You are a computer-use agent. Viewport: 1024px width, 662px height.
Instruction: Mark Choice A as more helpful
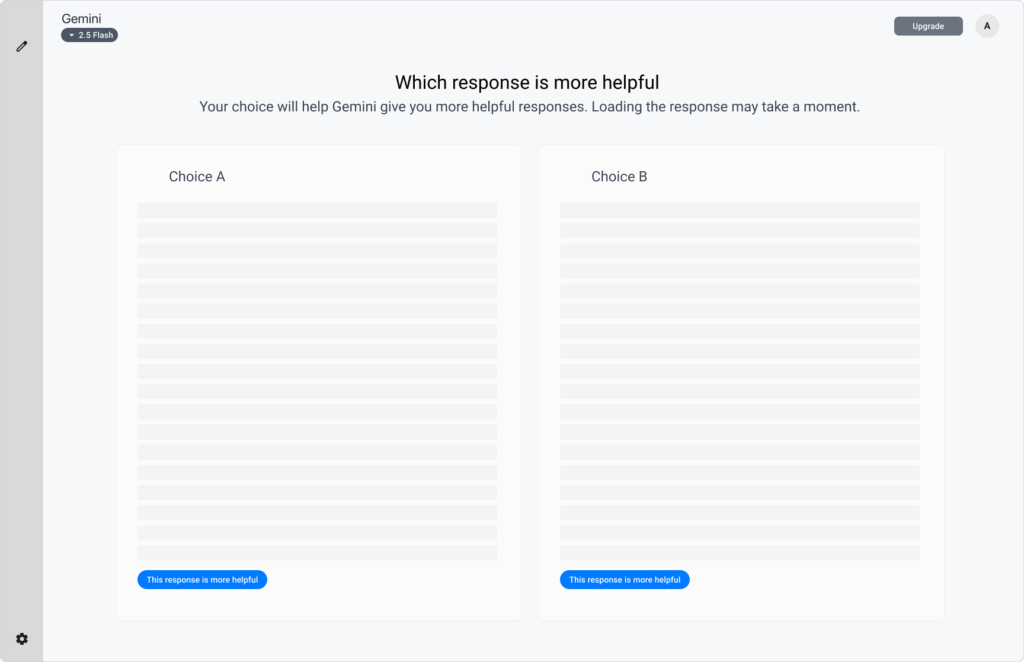point(202,580)
